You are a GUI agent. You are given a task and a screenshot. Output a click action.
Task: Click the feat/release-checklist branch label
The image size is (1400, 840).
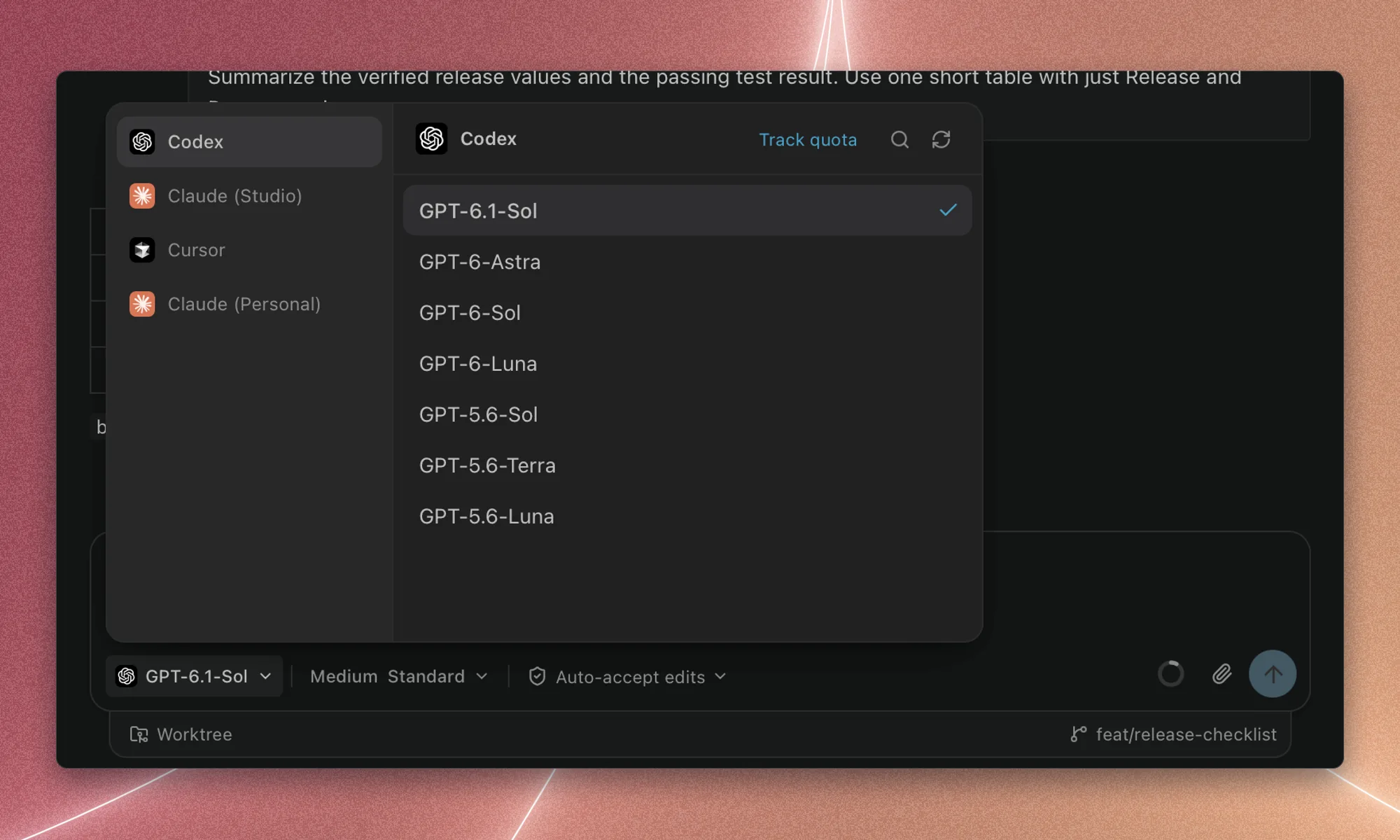1186,734
